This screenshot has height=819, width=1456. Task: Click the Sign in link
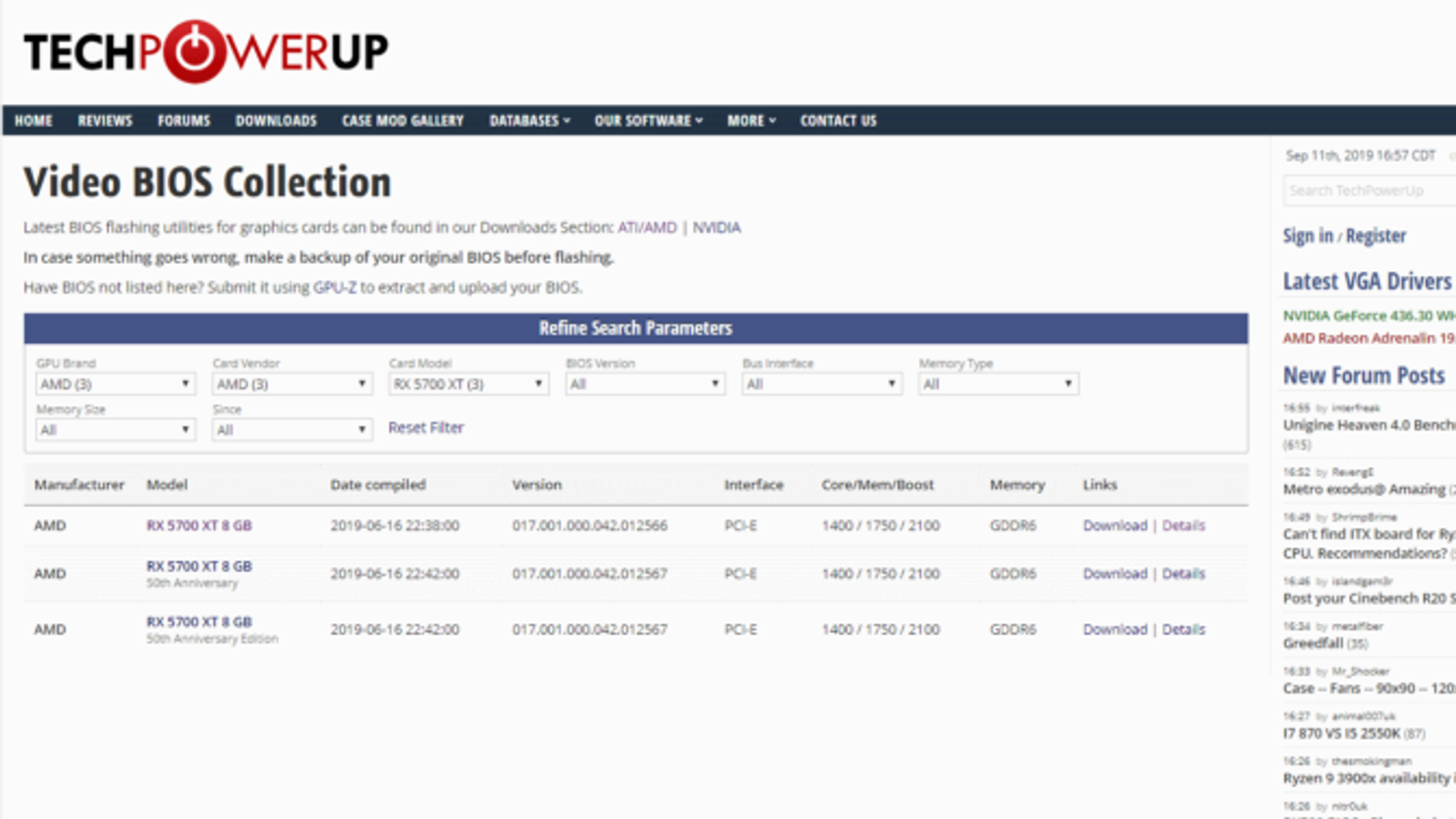(x=1308, y=236)
